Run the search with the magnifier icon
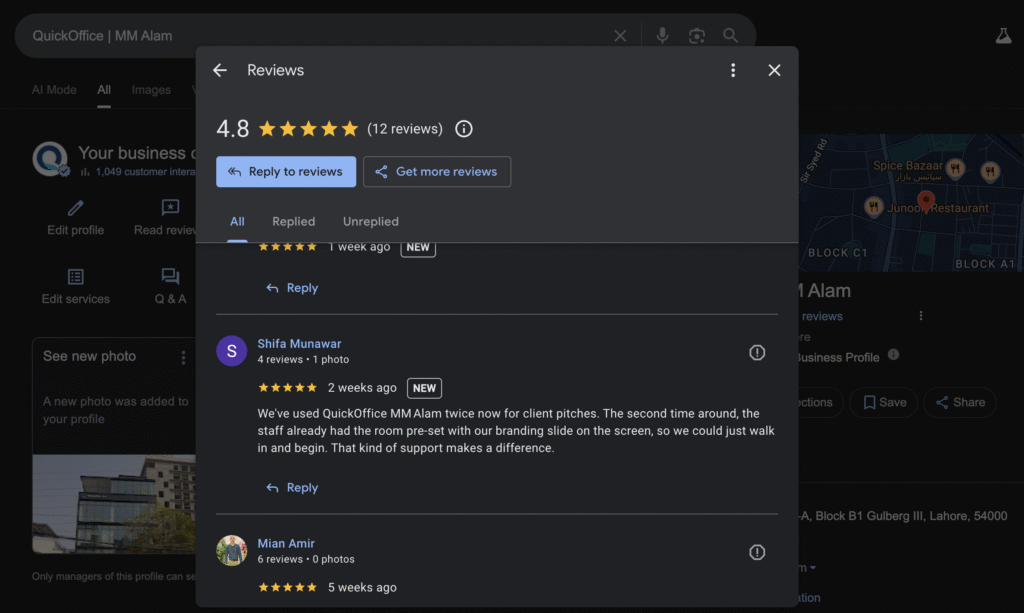The width and height of the screenshot is (1024, 613). click(x=730, y=35)
